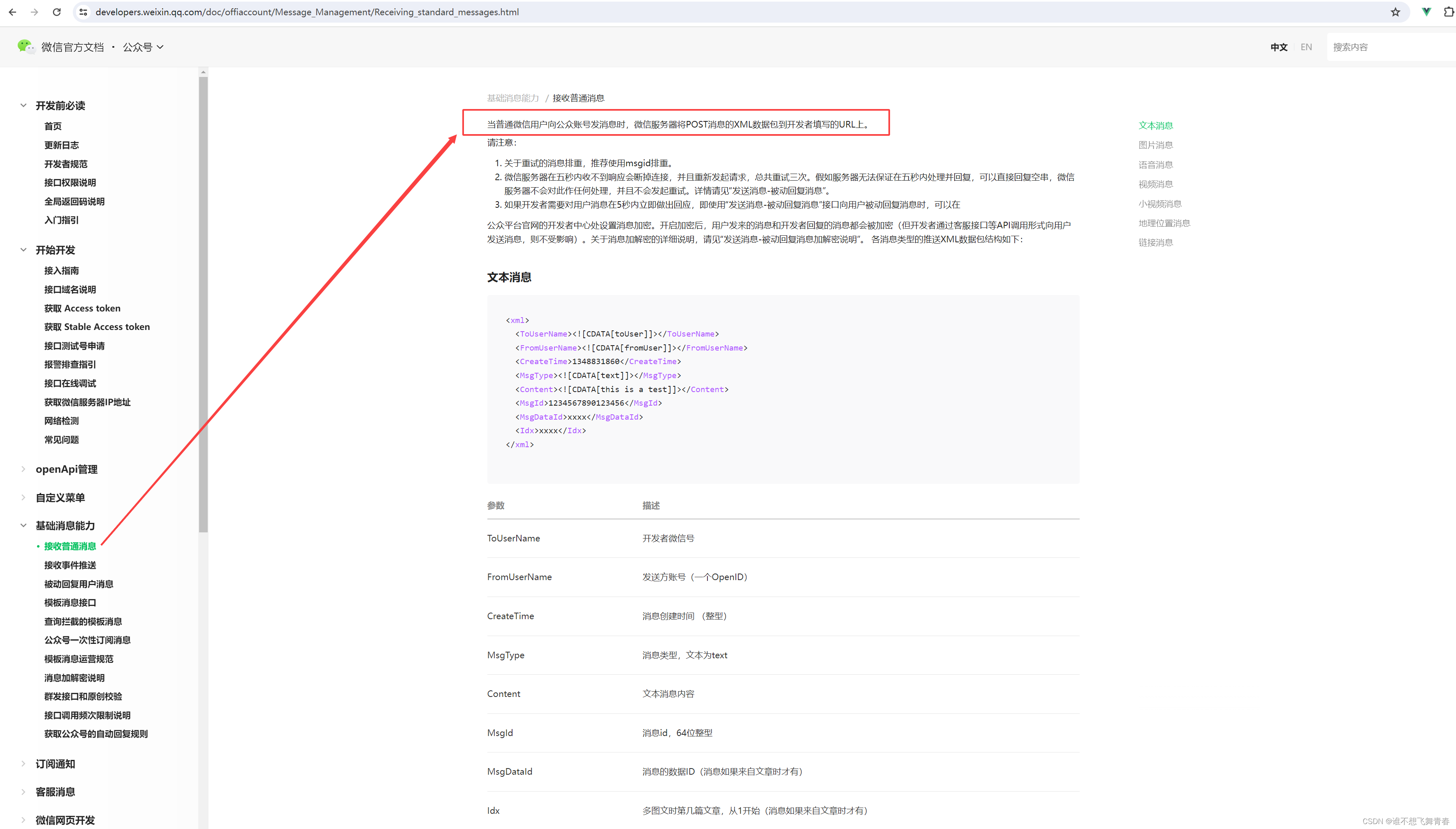Open 全局返回码说明 in sidebar

74,202
